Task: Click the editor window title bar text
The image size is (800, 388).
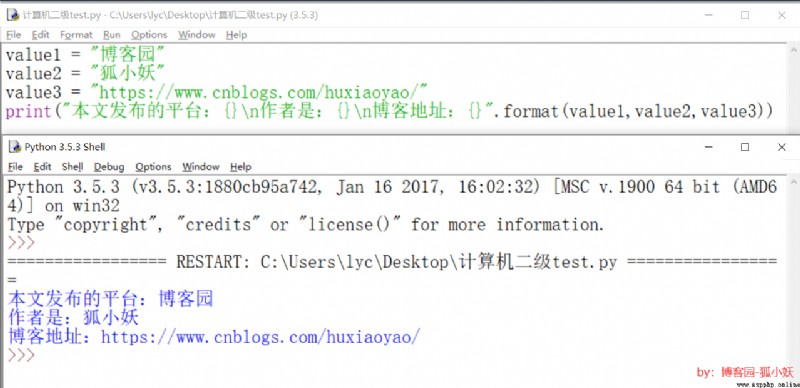Action: coord(170,15)
